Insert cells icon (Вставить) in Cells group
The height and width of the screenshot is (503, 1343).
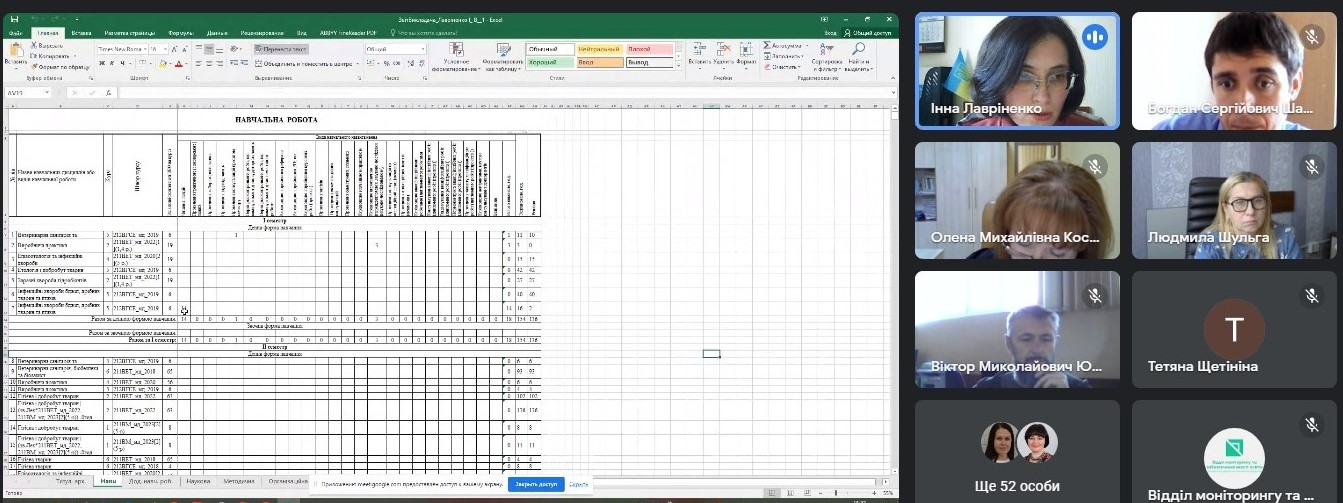click(698, 48)
